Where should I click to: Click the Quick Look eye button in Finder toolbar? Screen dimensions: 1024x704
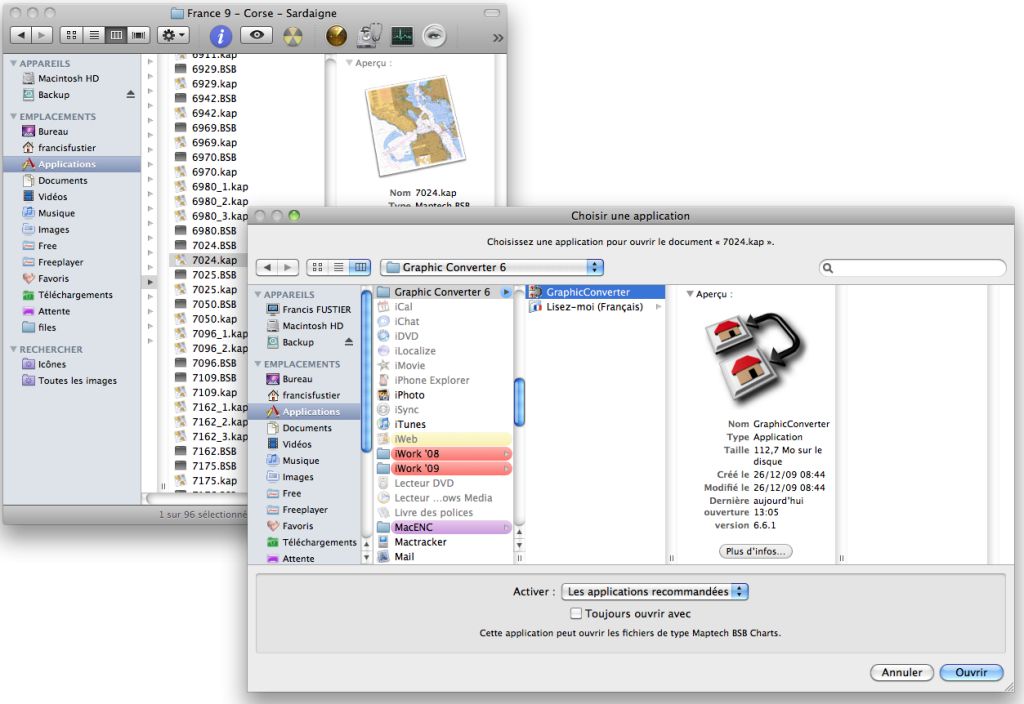pos(257,35)
